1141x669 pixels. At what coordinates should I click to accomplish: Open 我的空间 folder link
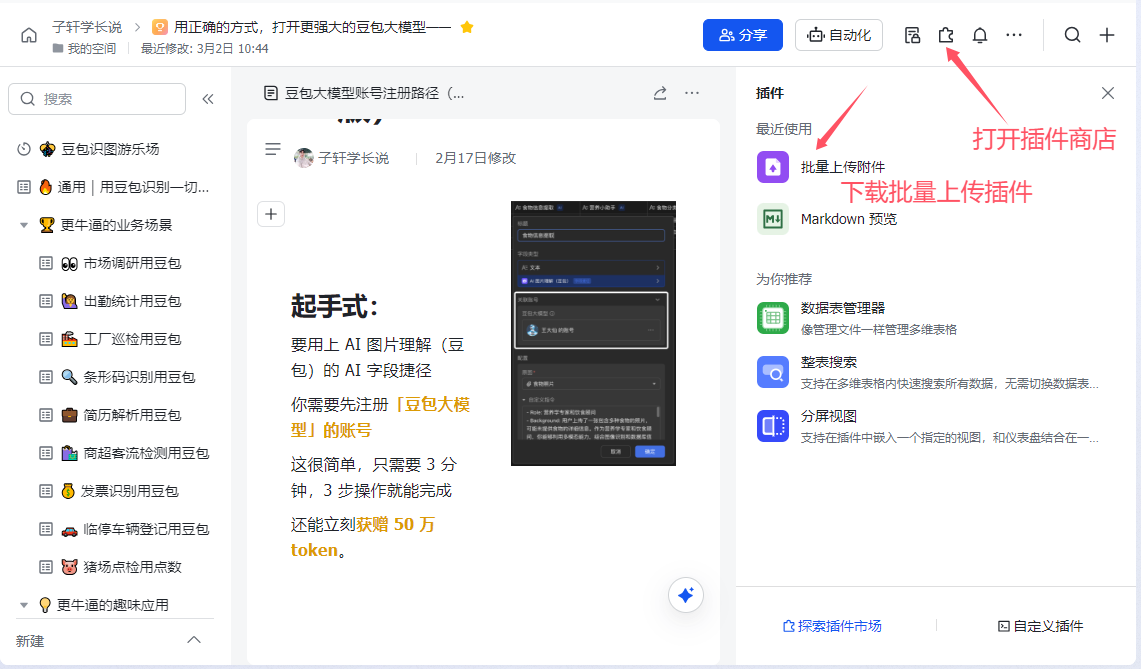pyautogui.click(x=84, y=48)
